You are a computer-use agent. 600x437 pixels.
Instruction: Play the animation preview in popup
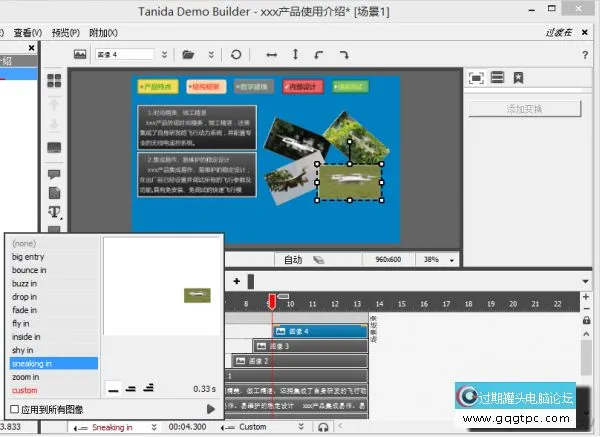pyautogui.click(x=210, y=409)
